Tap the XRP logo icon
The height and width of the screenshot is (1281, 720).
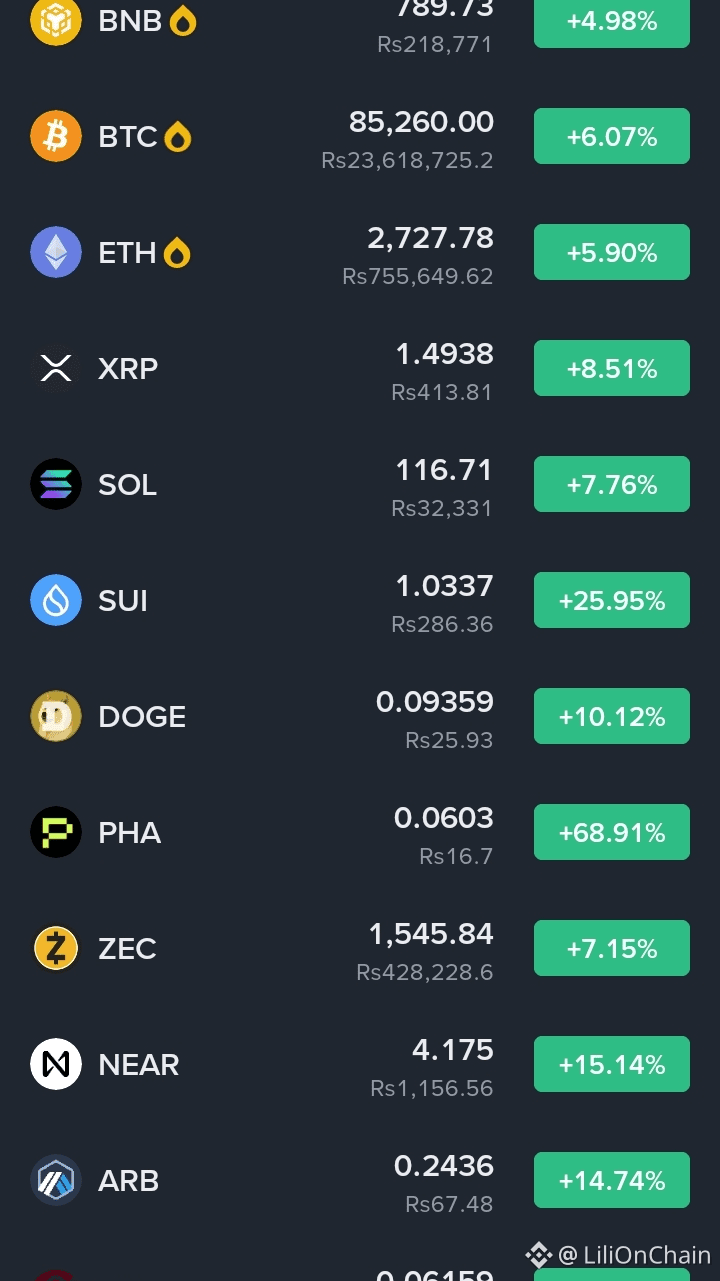coord(56,368)
